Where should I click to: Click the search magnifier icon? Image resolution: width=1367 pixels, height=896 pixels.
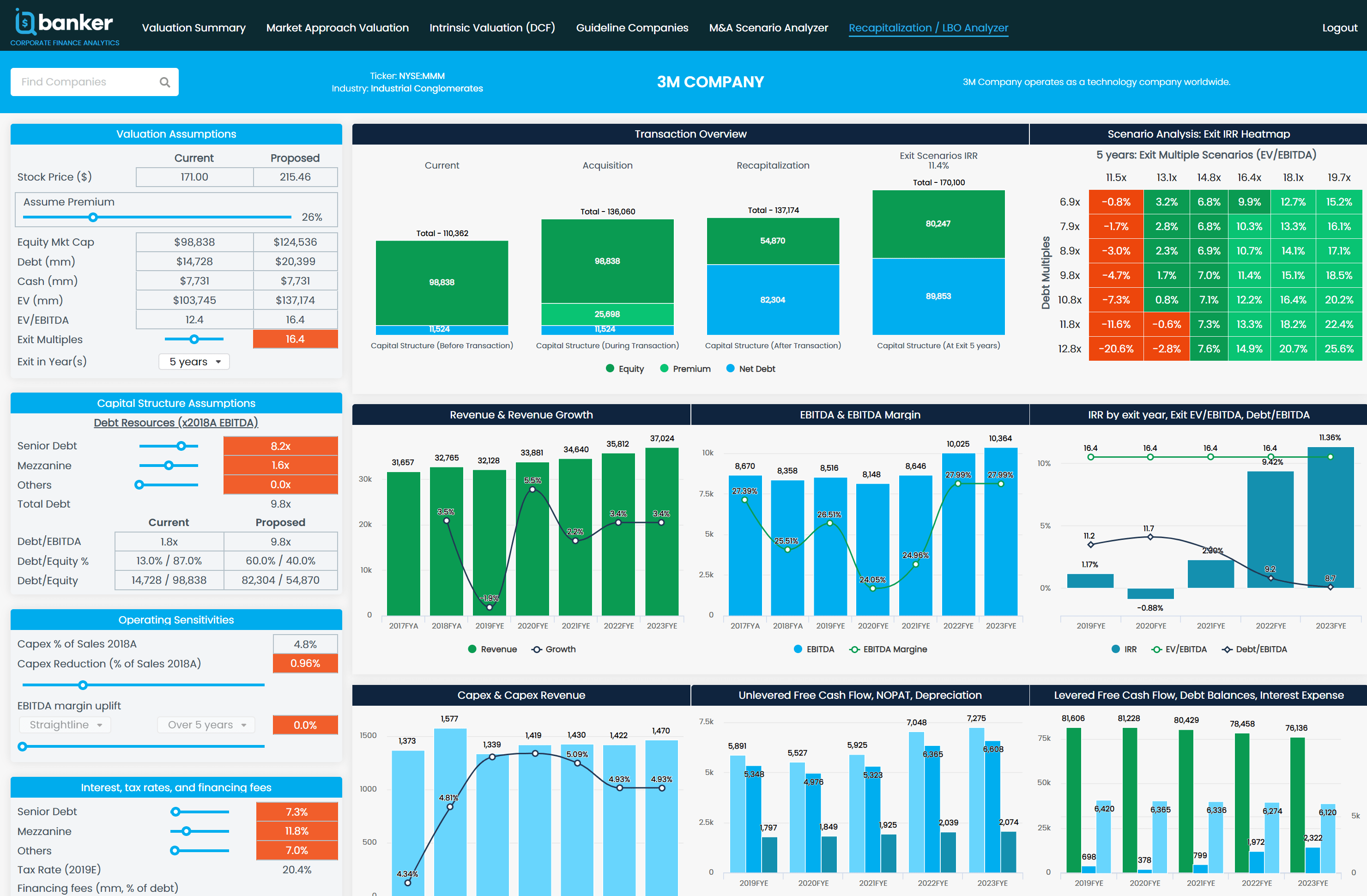click(165, 82)
